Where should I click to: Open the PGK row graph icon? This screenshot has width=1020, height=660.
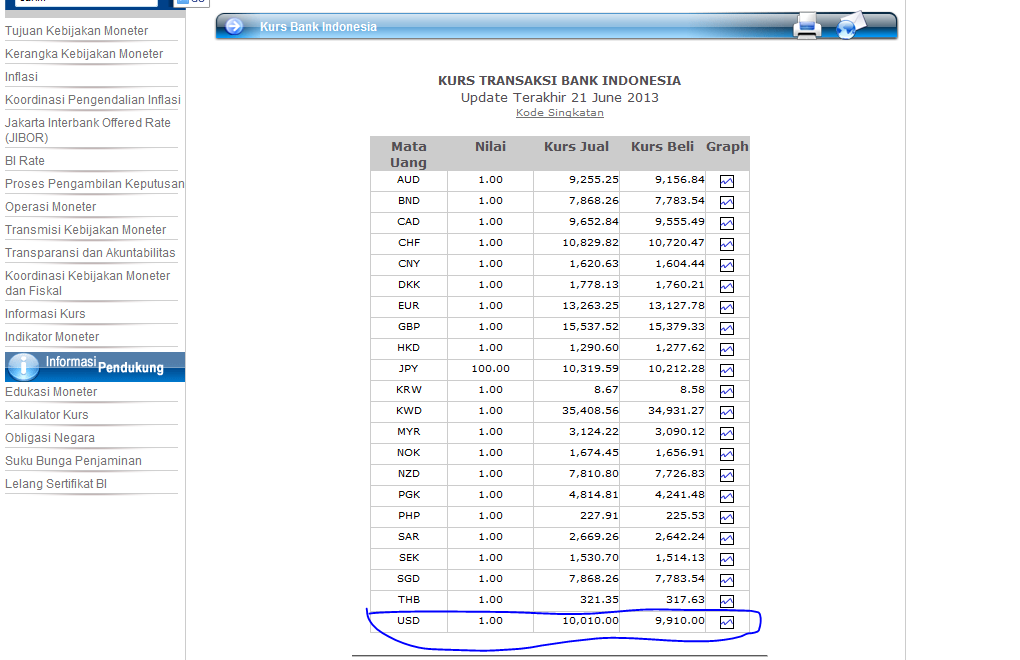727,496
